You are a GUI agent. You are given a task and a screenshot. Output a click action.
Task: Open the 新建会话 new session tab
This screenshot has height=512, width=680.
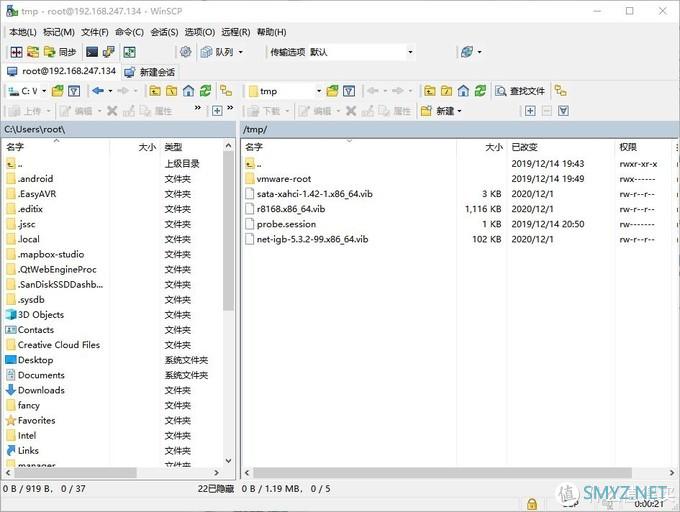[150, 72]
